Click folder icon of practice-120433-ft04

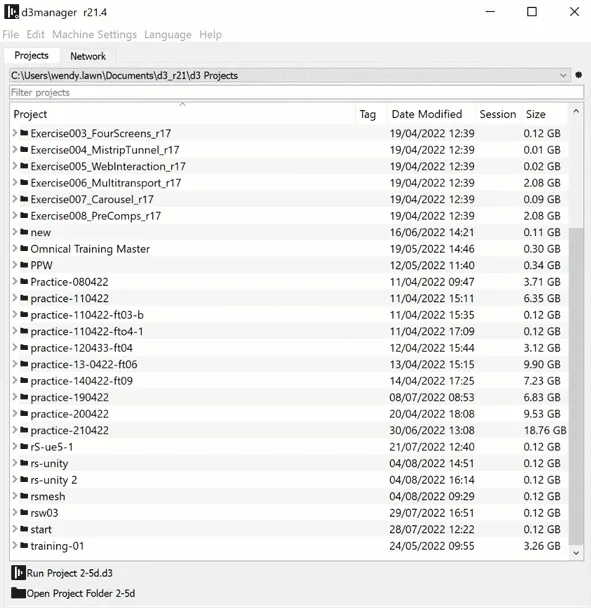pos(24,347)
